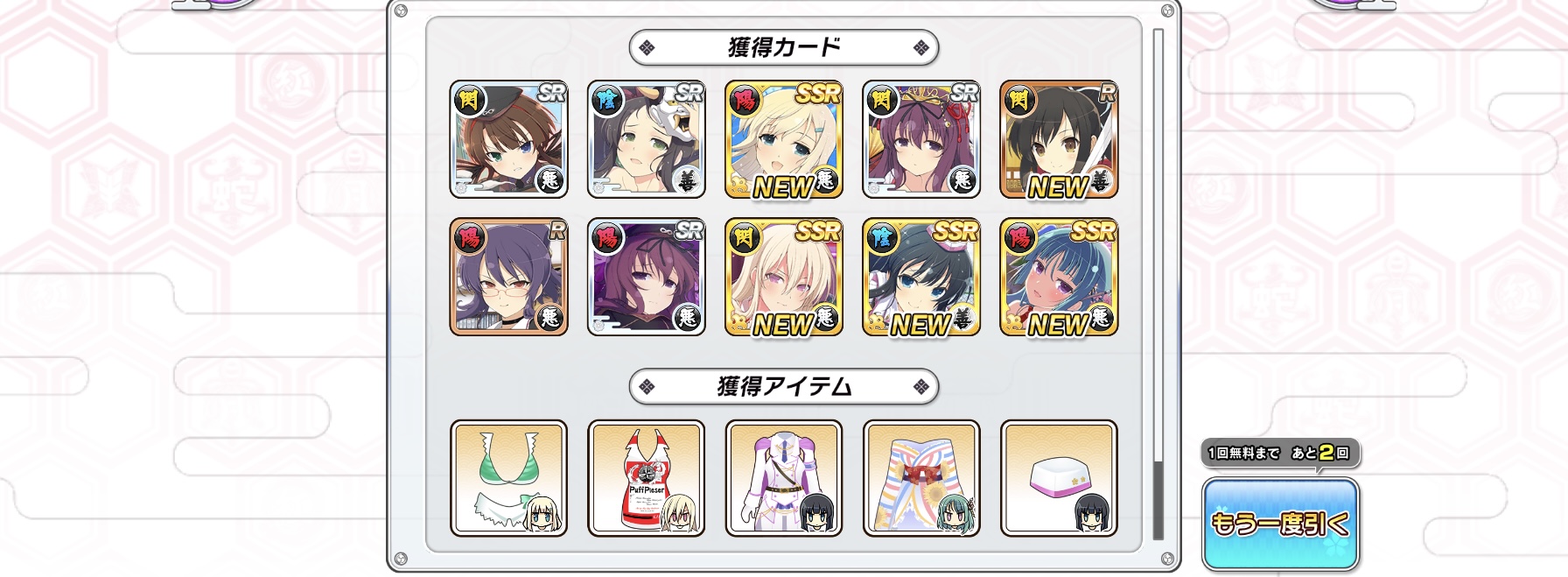Click the 1回無料まで あと2回 counter label

[x=1279, y=453]
